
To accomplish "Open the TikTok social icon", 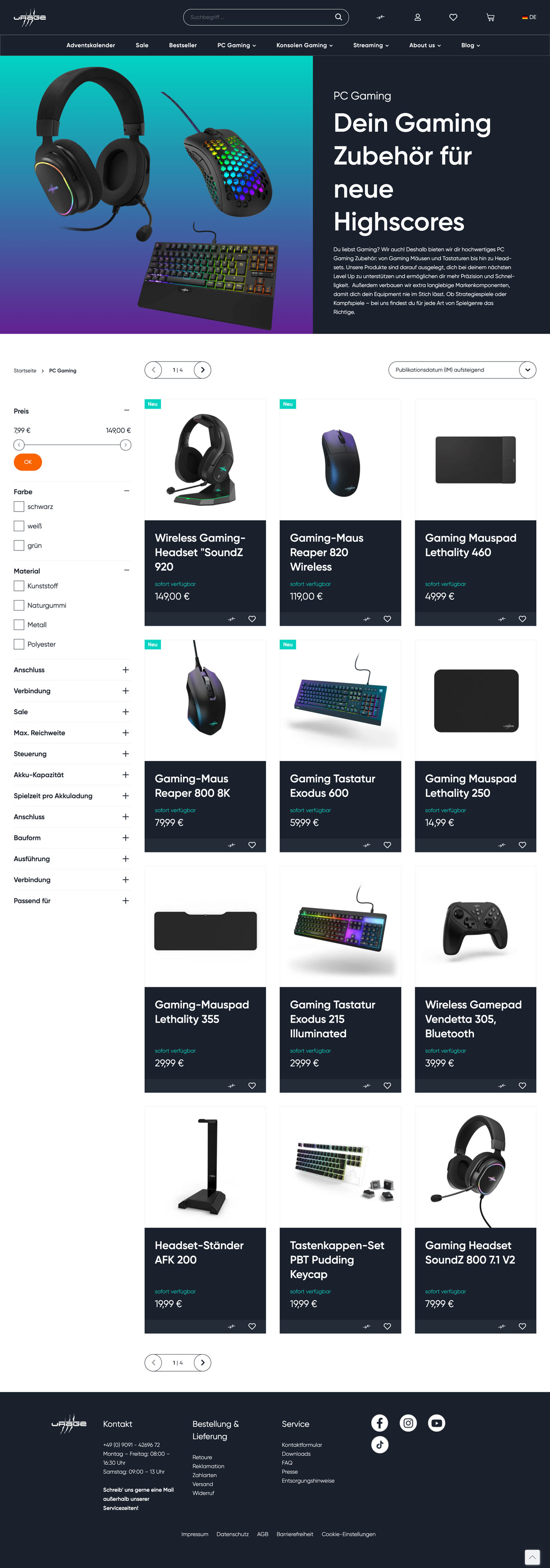I will 379,1445.
